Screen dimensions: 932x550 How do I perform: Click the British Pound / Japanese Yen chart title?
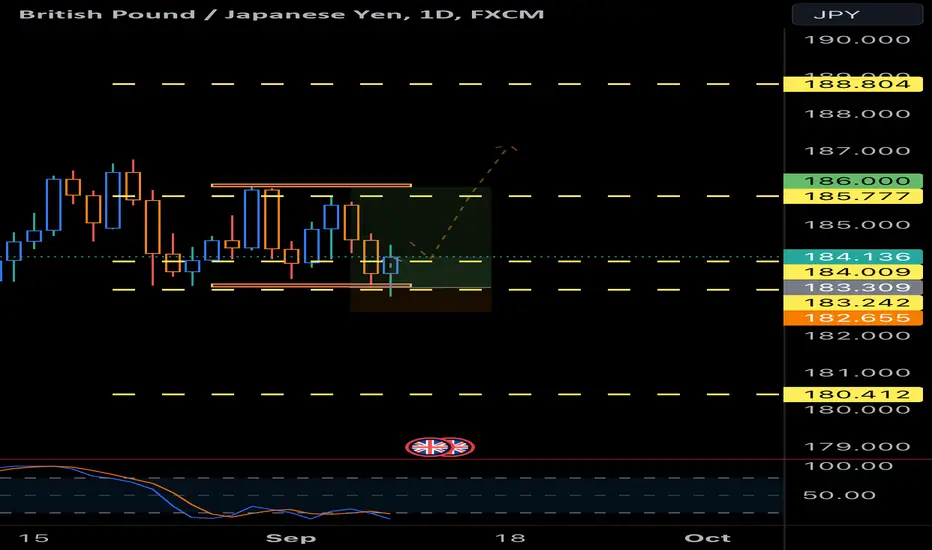[281, 14]
